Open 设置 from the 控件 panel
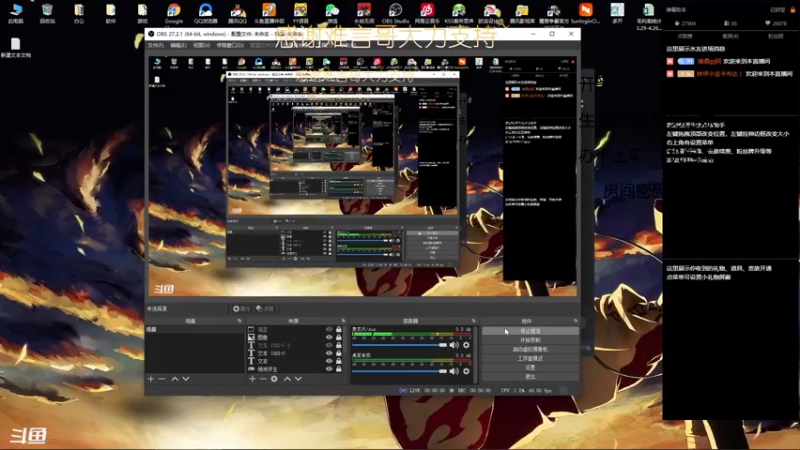Screen dimensions: 800x450 click(x=530, y=368)
